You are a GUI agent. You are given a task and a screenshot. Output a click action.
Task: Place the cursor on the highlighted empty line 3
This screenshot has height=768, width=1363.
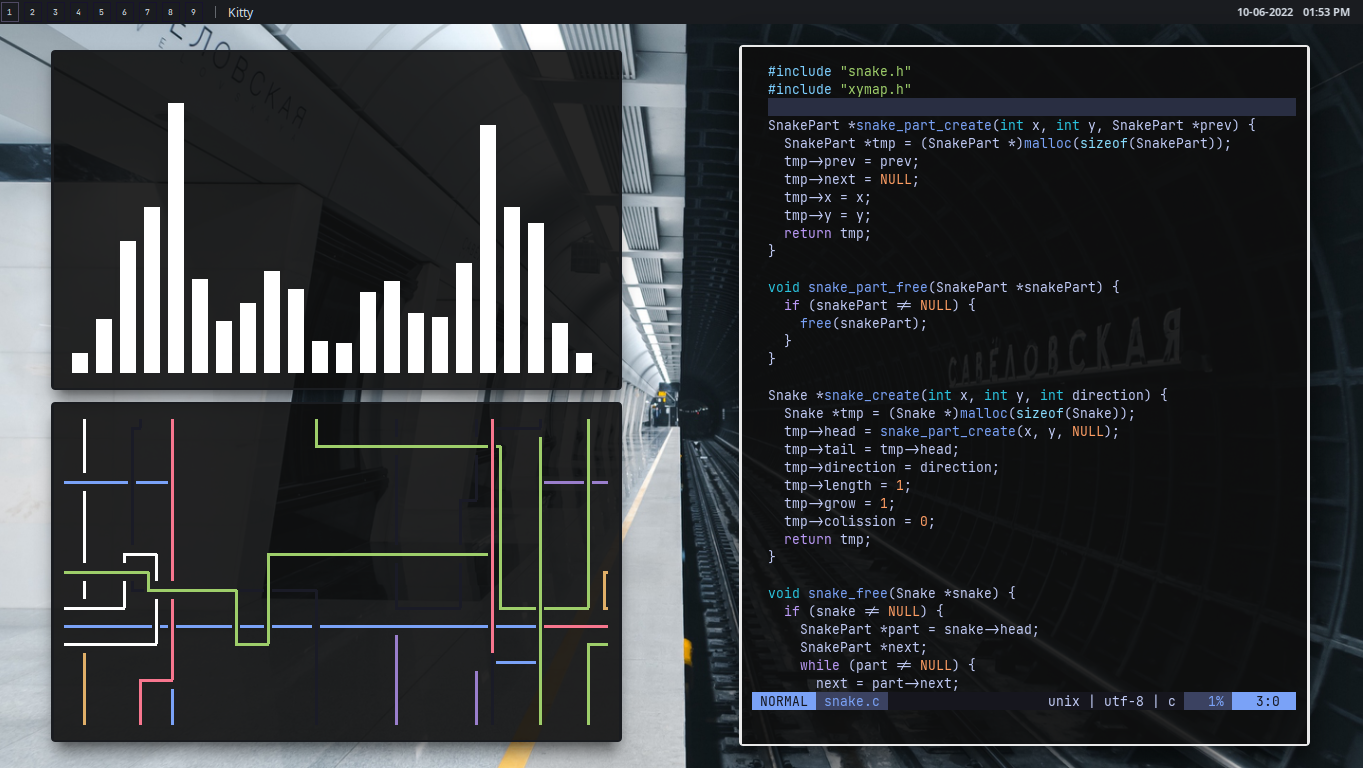pos(1032,107)
